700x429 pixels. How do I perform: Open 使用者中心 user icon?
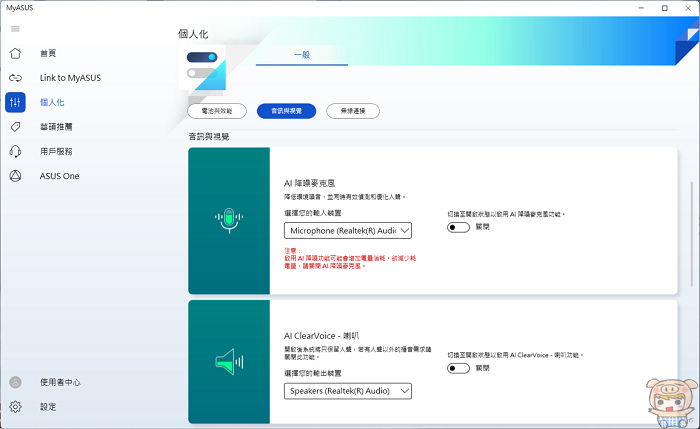tap(15, 382)
